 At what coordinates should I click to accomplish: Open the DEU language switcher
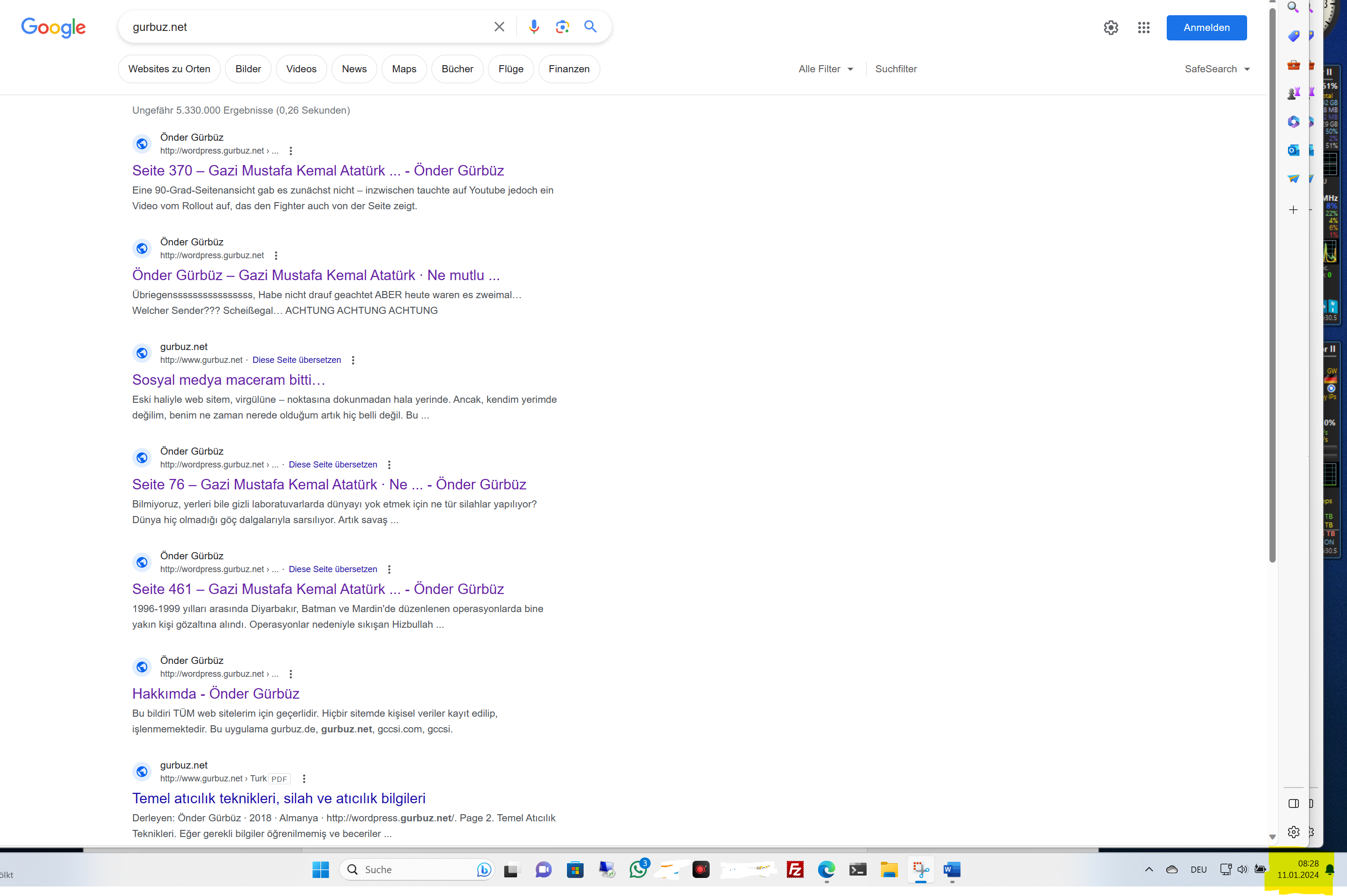[1199, 870]
